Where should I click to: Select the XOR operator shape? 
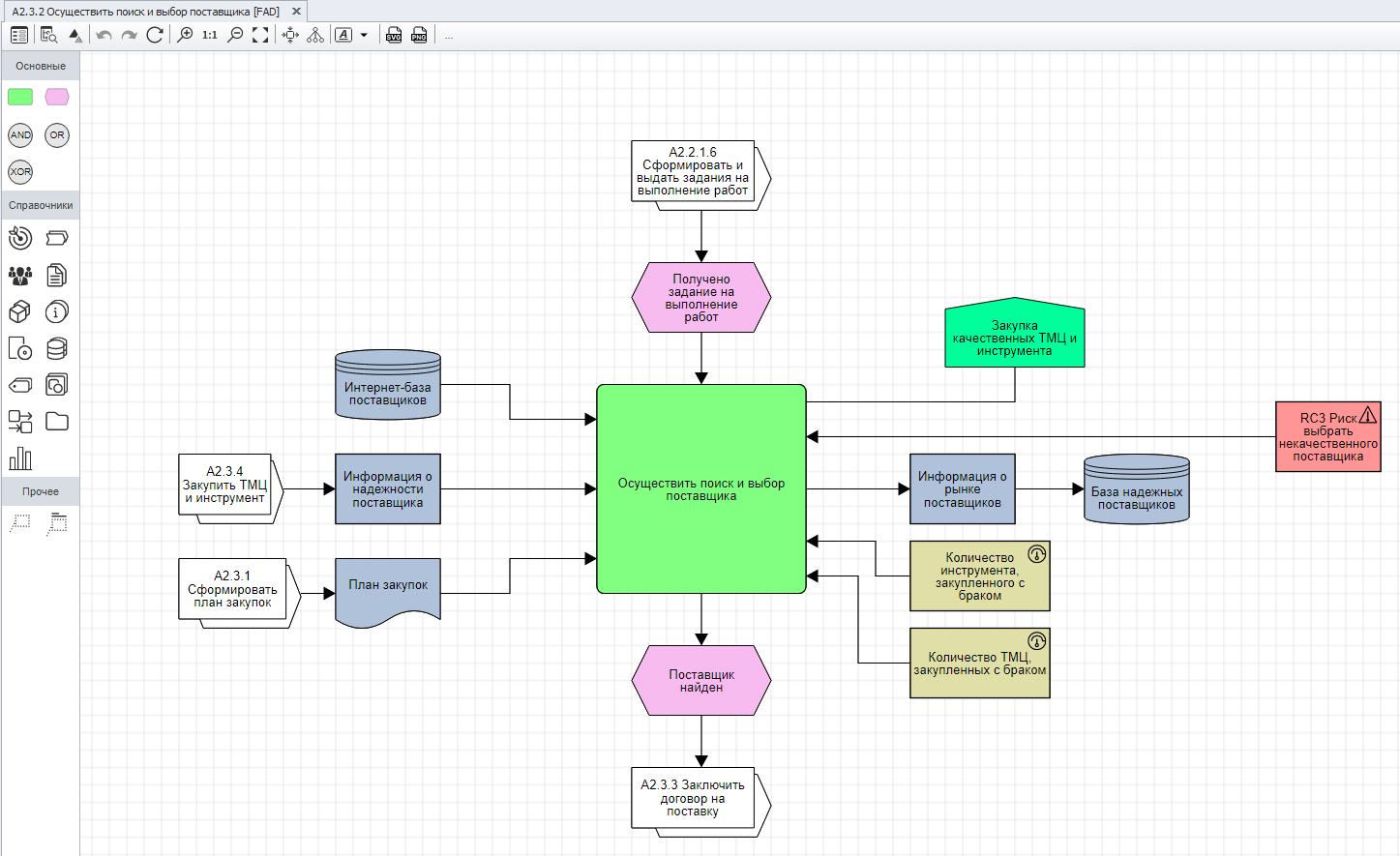tap(20, 172)
